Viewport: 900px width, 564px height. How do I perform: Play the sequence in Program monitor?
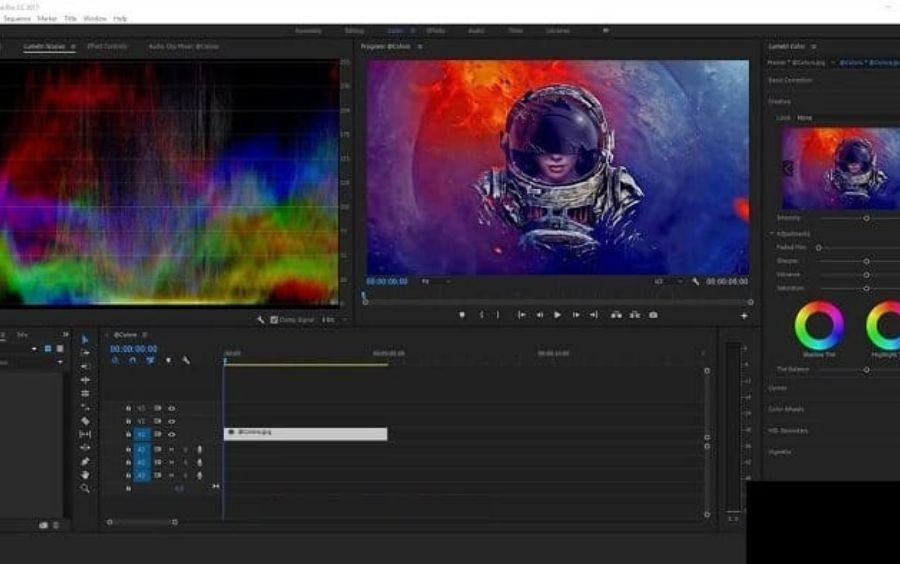[x=557, y=315]
